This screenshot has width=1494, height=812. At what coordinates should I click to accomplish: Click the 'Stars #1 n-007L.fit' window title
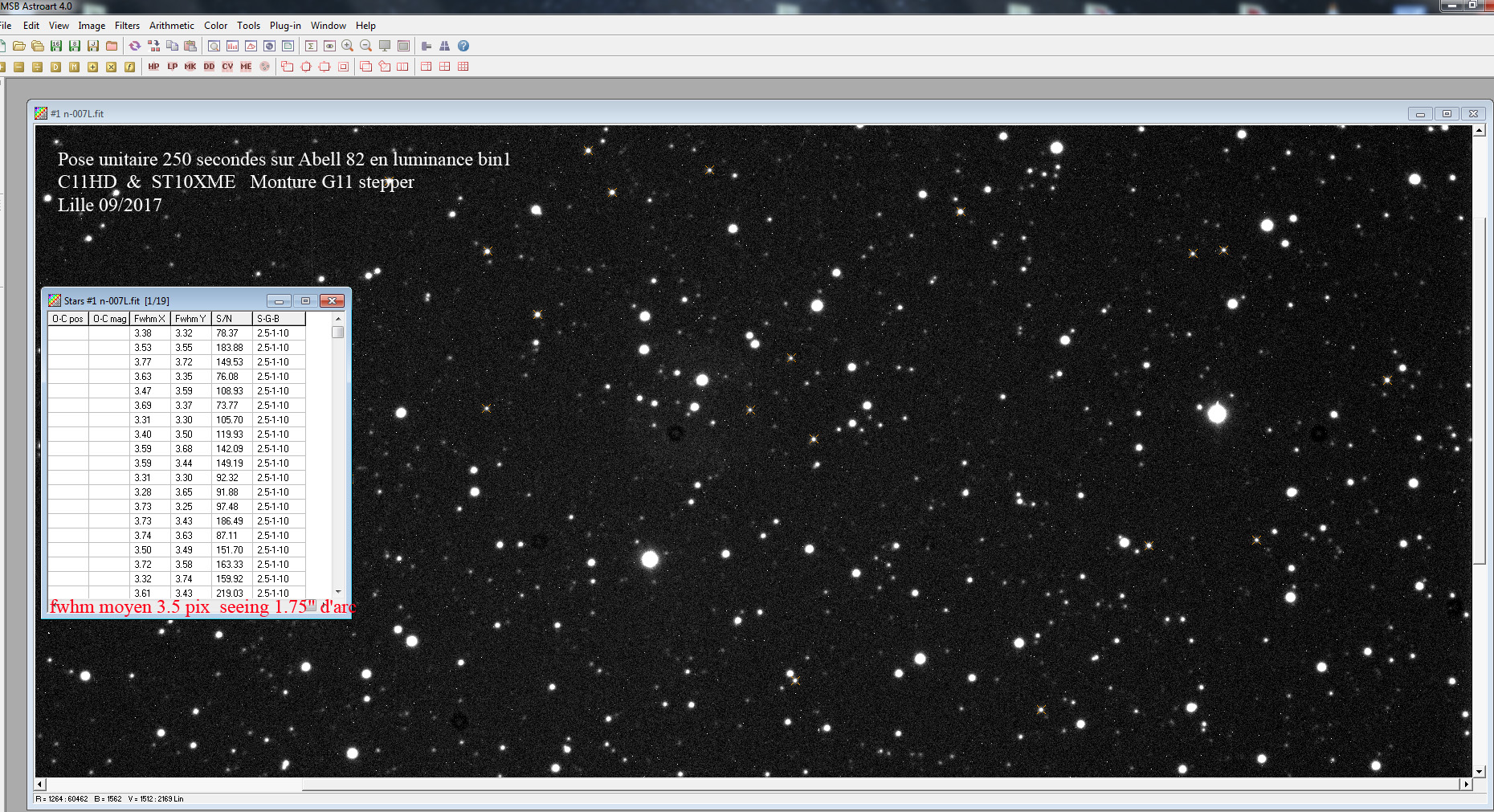pos(116,301)
